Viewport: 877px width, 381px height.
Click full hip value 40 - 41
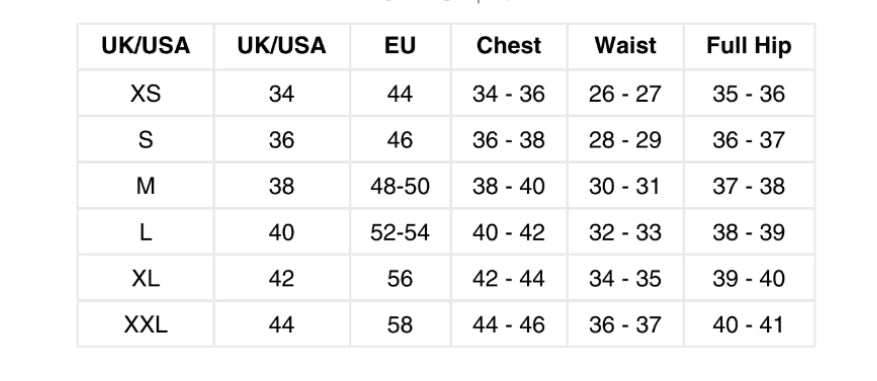(x=749, y=324)
